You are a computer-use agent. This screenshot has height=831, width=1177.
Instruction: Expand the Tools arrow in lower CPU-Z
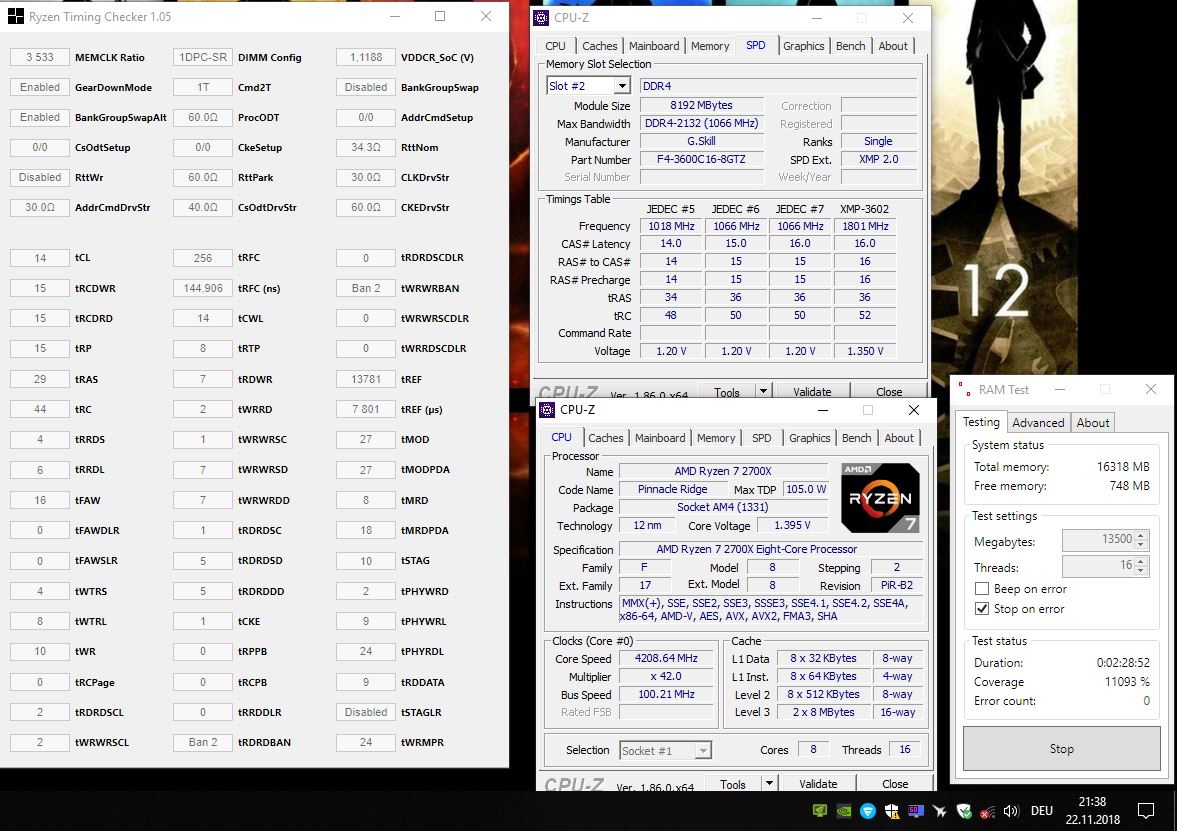pyautogui.click(x=769, y=783)
